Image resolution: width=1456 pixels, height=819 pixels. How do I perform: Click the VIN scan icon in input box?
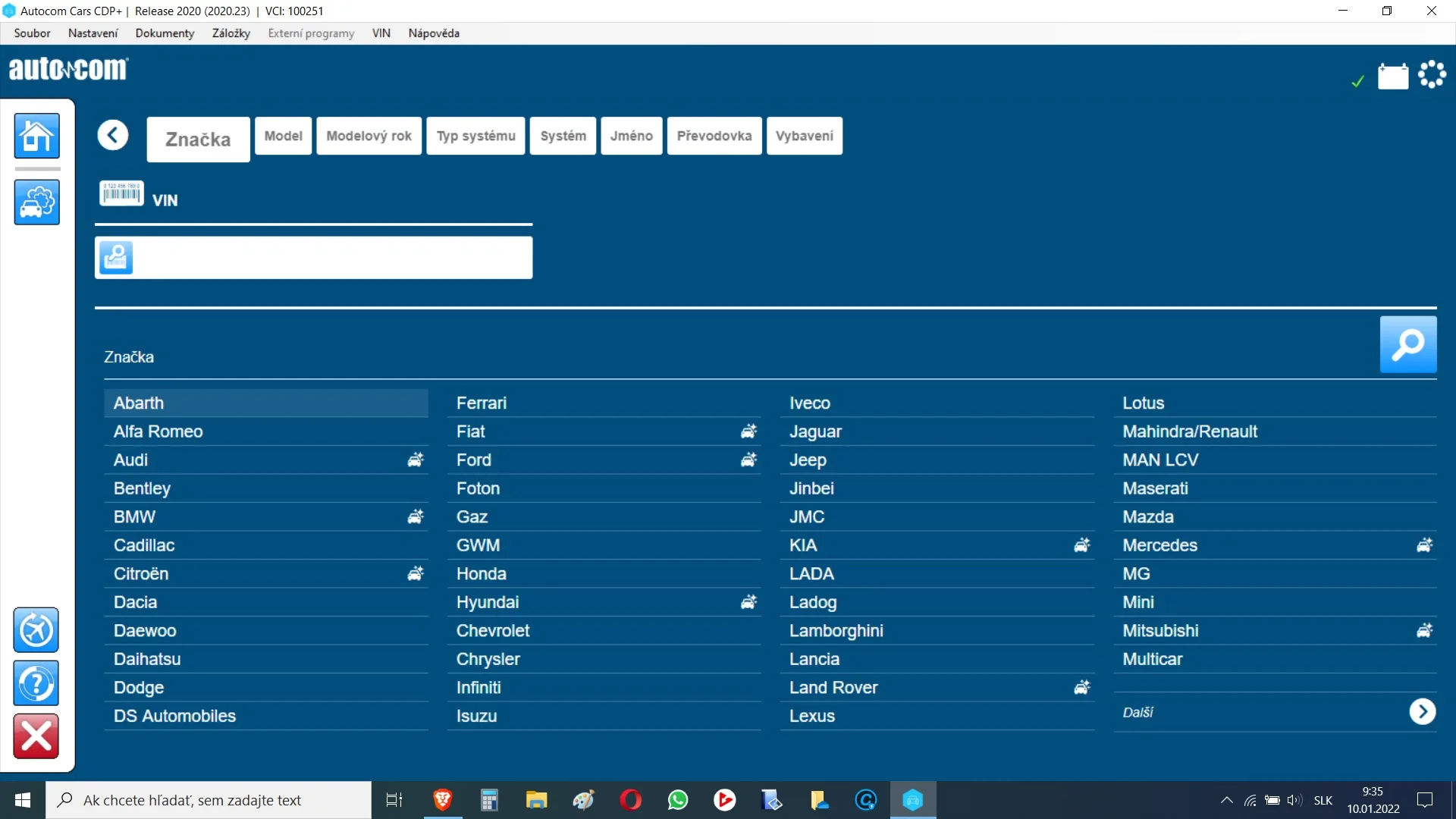(116, 258)
